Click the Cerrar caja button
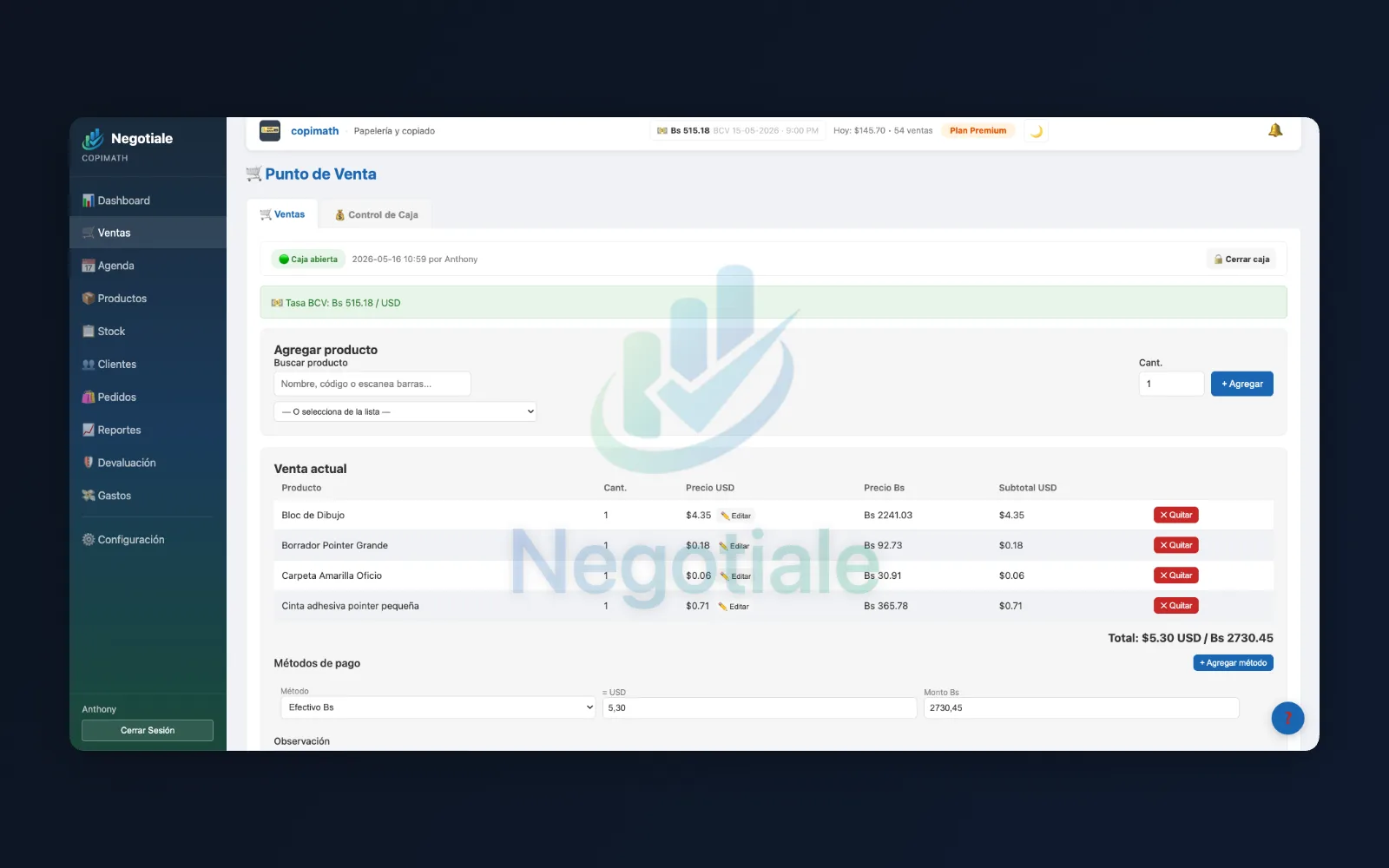The height and width of the screenshot is (868, 1389). pos(1241,260)
